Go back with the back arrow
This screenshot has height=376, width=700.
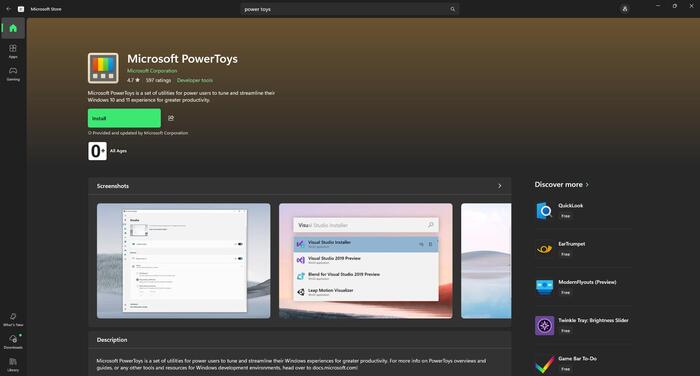pos(8,9)
